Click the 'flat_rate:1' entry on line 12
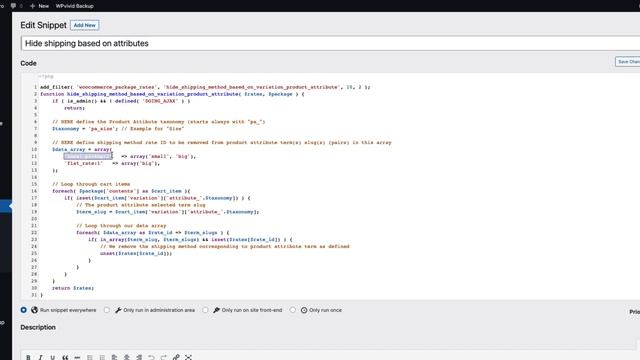The width and height of the screenshot is (640, 360). tap(83, 163)
